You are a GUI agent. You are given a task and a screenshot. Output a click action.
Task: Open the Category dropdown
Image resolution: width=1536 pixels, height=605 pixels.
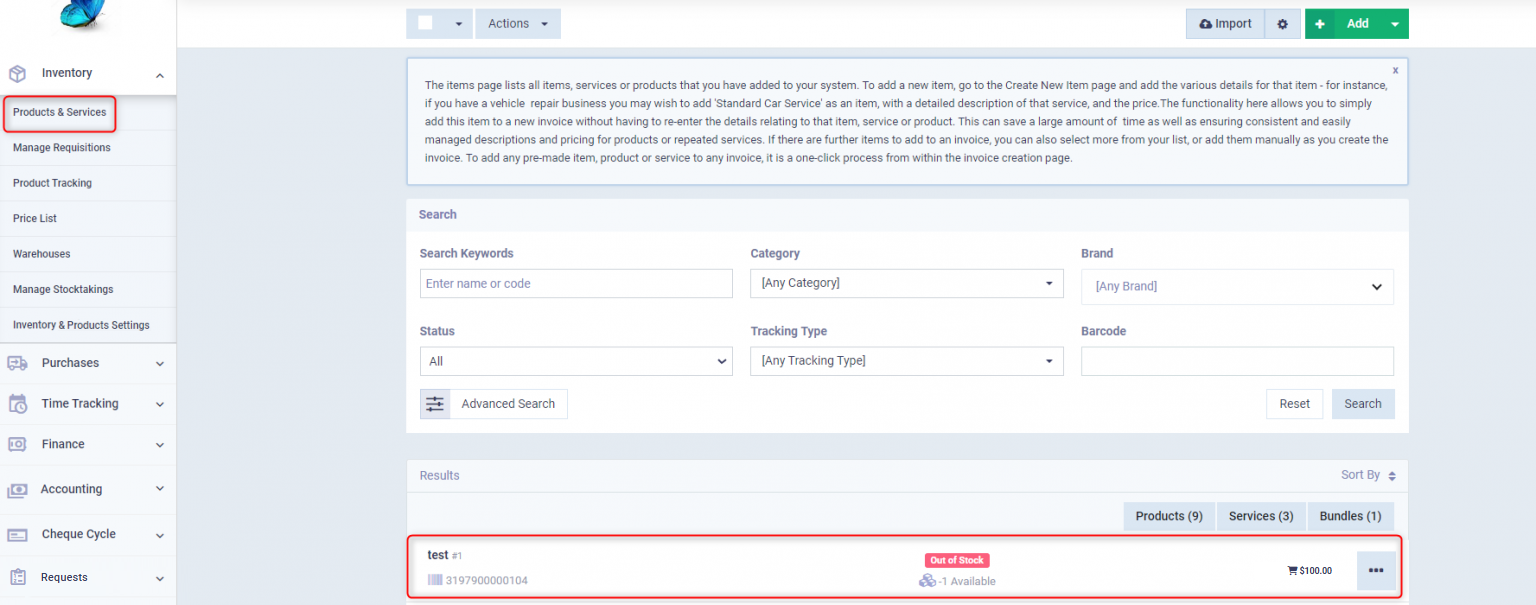906,283
